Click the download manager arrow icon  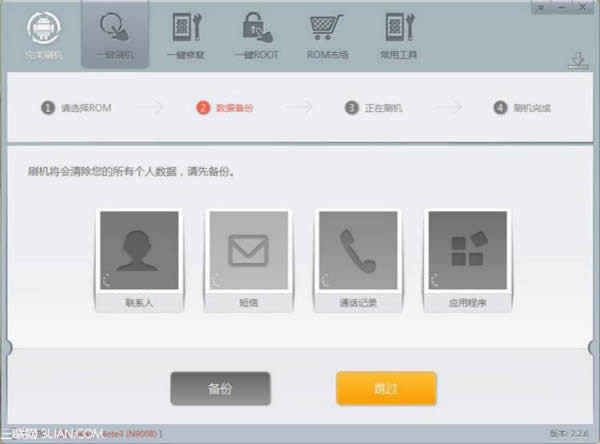(x=578, y=59)
